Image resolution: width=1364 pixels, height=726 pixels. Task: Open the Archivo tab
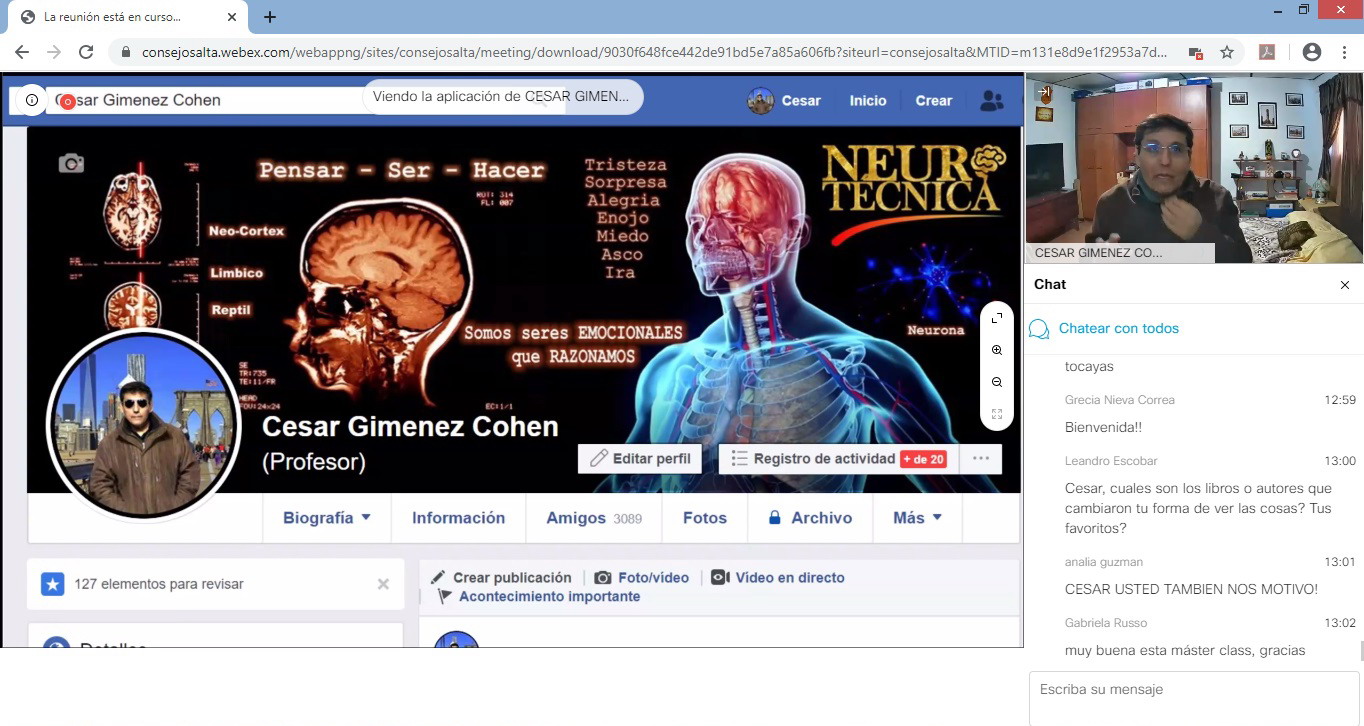pyautogui.click(x=810, y=518)
